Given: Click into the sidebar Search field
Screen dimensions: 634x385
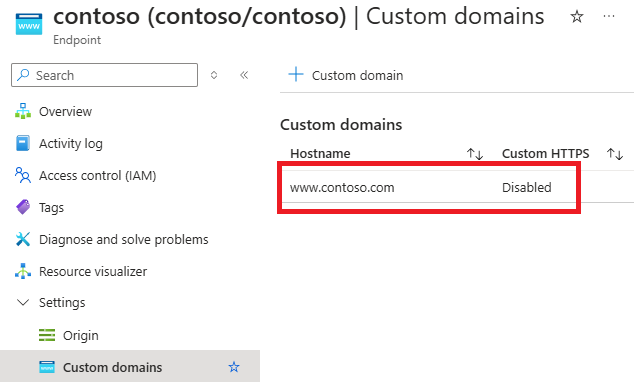Looking at the screenshot, I should tap(104, 75).
